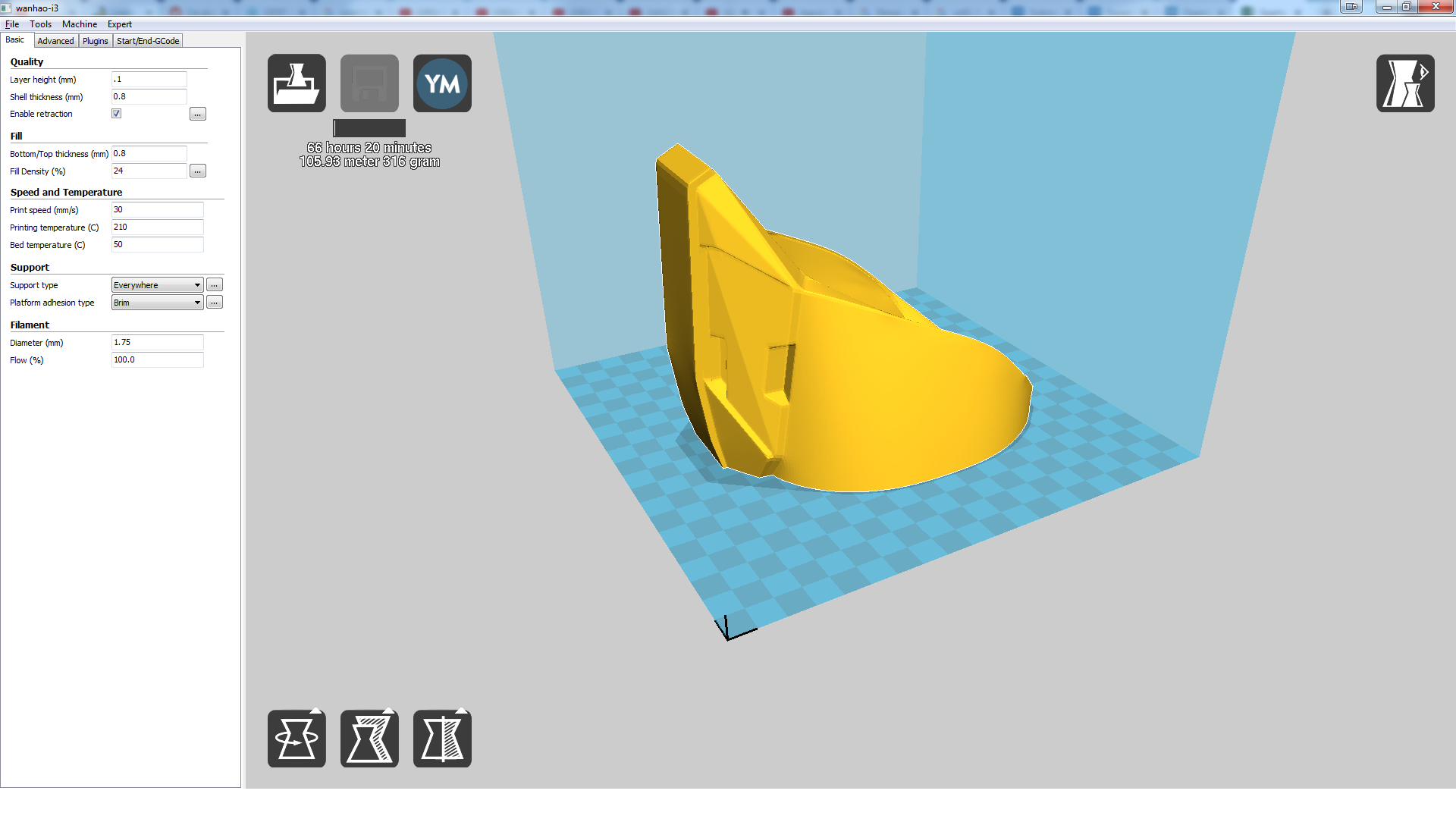Click the YouMagine YM share icon
1456x819 pixels.
click(x=442, y=83)
